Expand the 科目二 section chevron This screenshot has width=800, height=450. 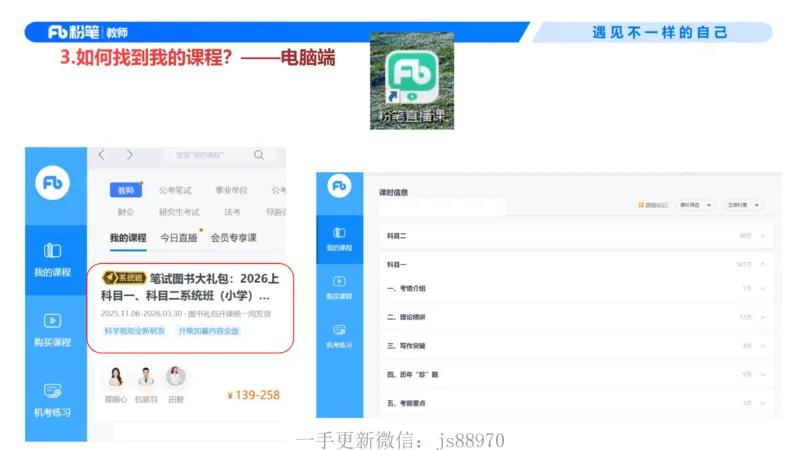(763, 236)
